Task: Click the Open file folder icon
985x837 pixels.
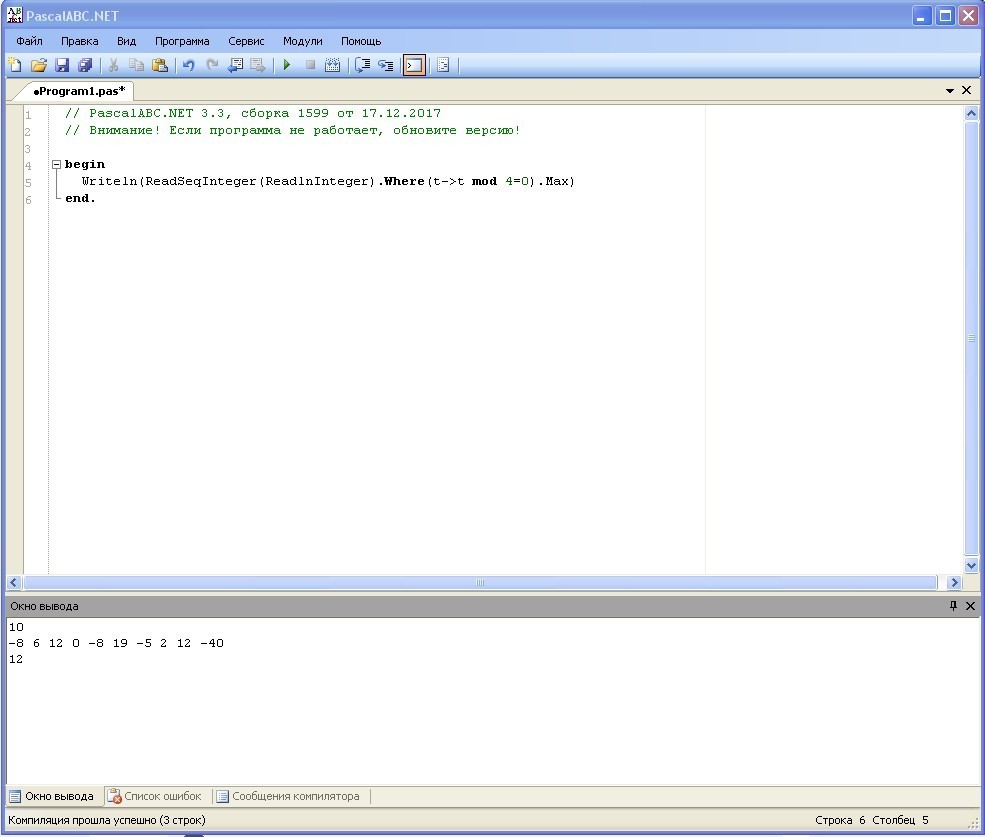Action: 39,66
